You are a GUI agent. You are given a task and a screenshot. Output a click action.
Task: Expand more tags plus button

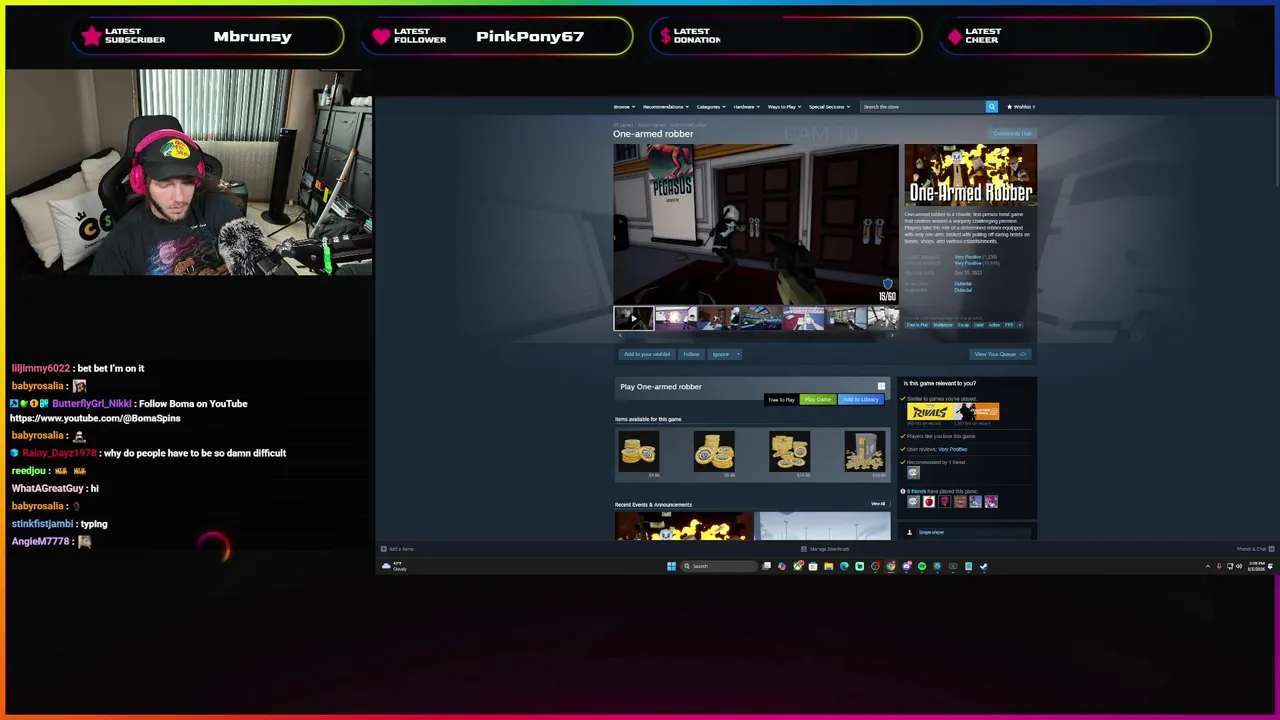(1020, 325)
